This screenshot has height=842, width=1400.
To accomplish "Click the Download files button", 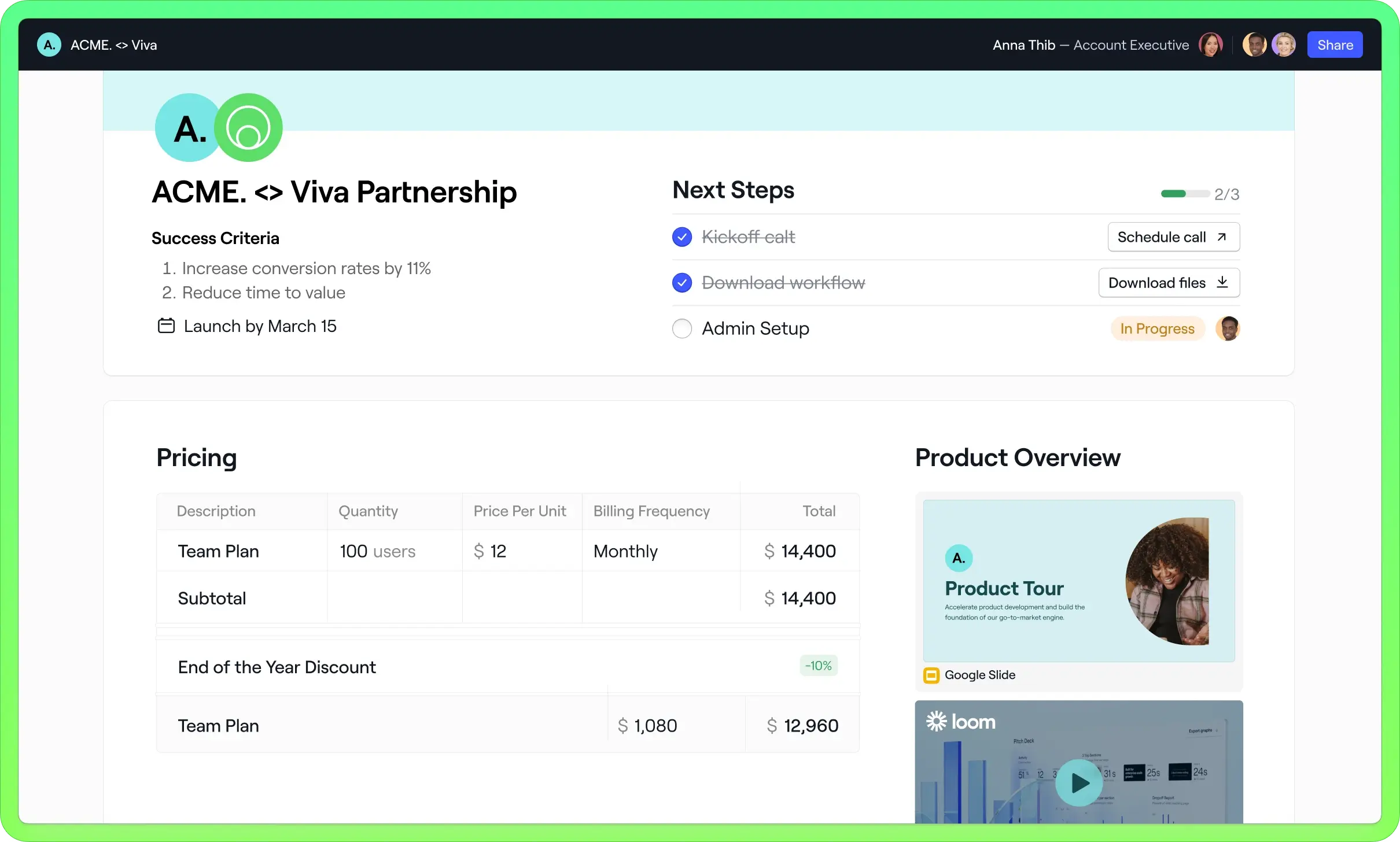I will 1169,282.
